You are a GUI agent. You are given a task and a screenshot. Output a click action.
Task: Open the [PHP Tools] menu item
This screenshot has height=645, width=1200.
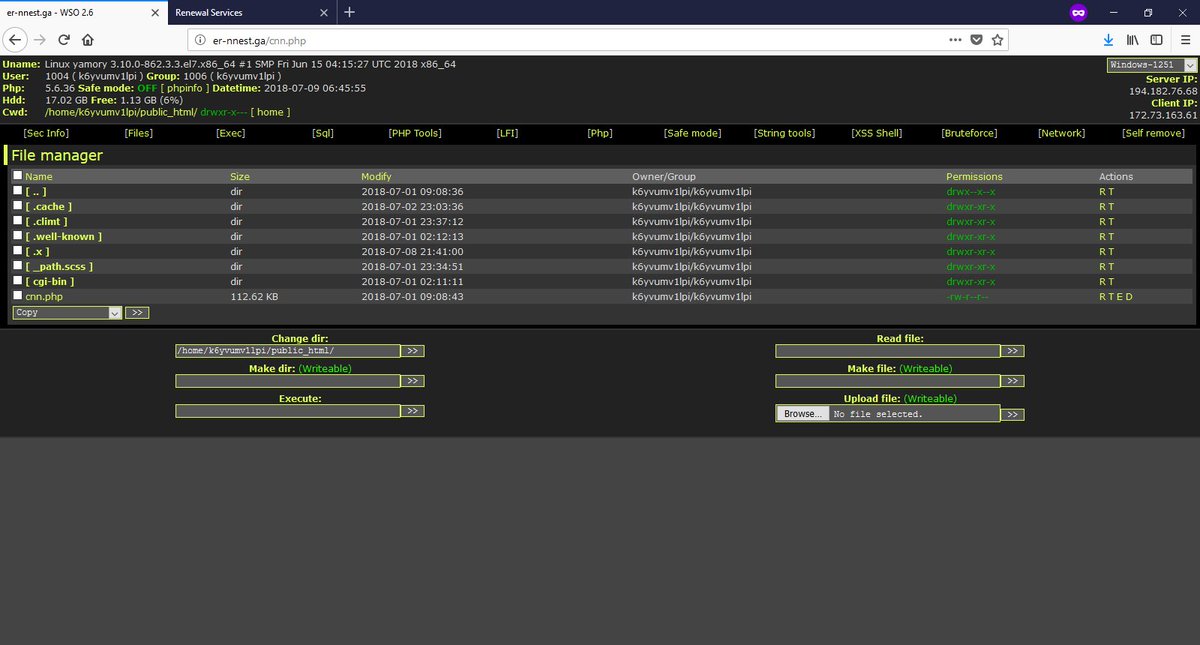pyautogui.click(x=415, y=133)
